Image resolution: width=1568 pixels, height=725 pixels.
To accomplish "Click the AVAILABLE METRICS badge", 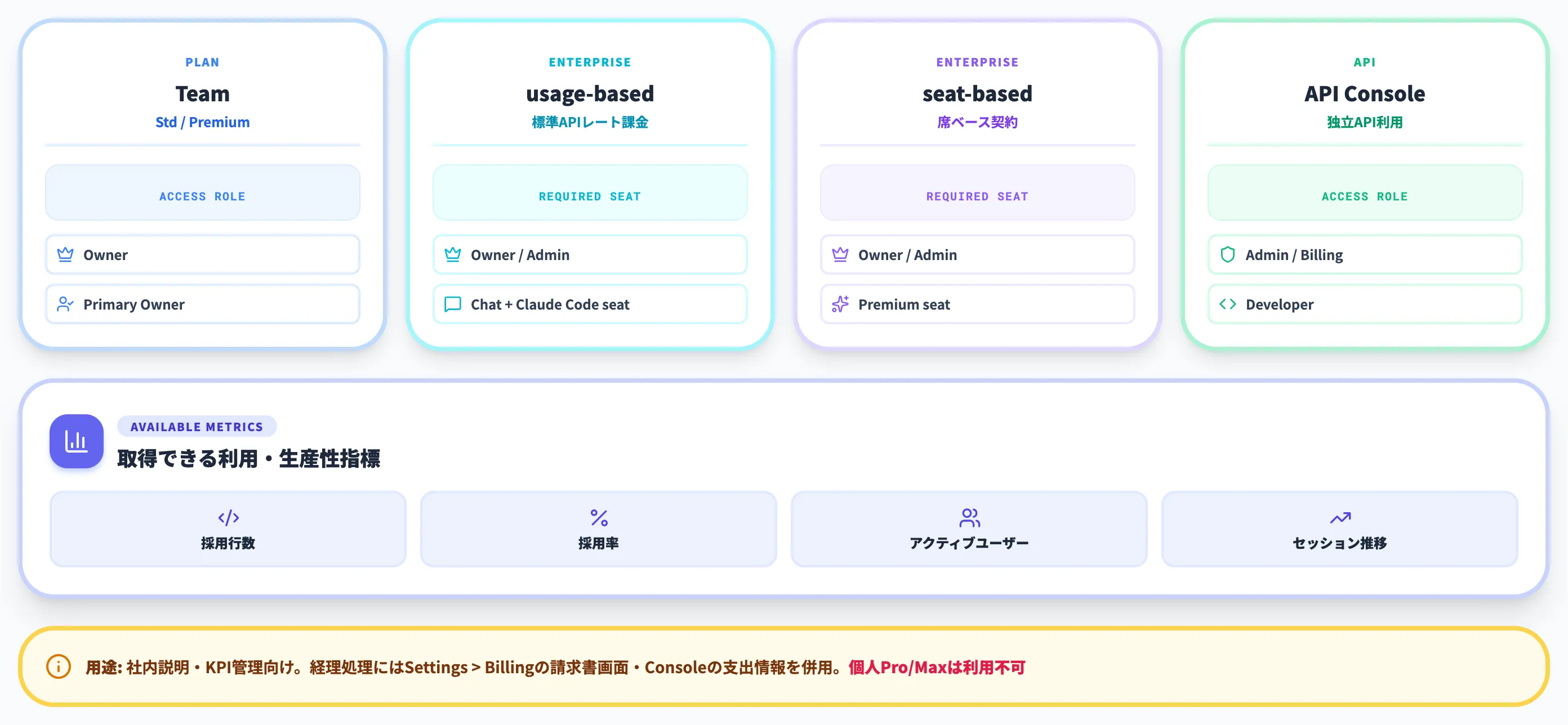I will 197,426.
